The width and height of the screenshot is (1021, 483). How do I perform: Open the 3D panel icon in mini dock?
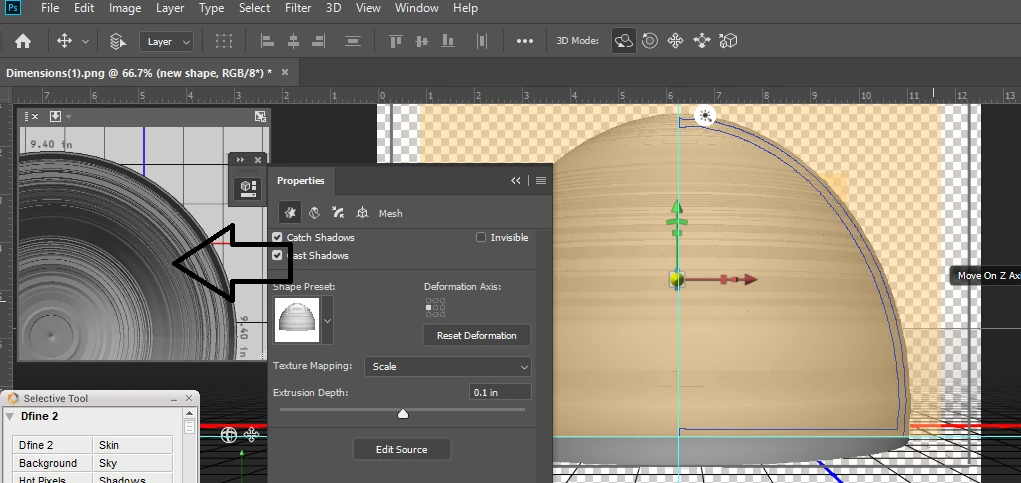coord(247,189)
